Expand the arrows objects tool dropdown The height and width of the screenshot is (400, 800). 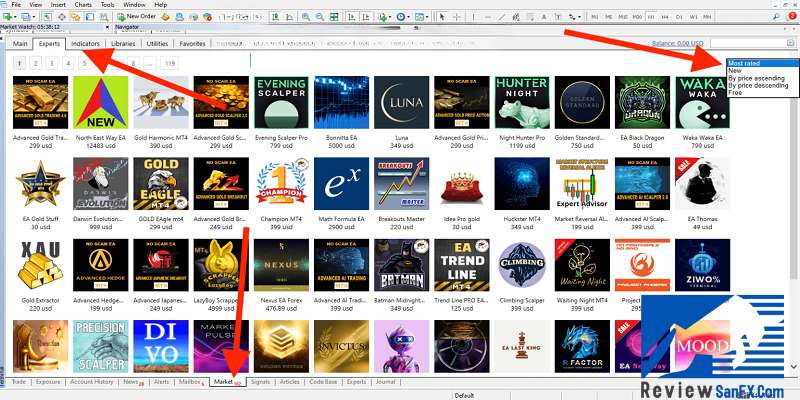575,16
